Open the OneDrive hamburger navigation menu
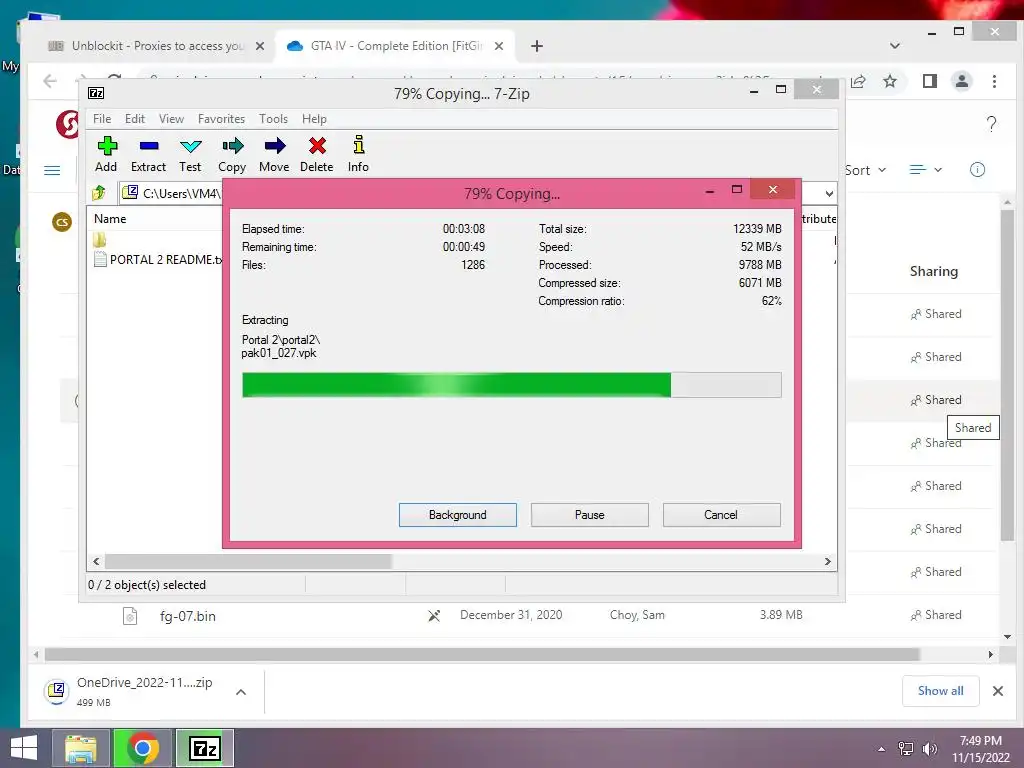 coord(52,170)
